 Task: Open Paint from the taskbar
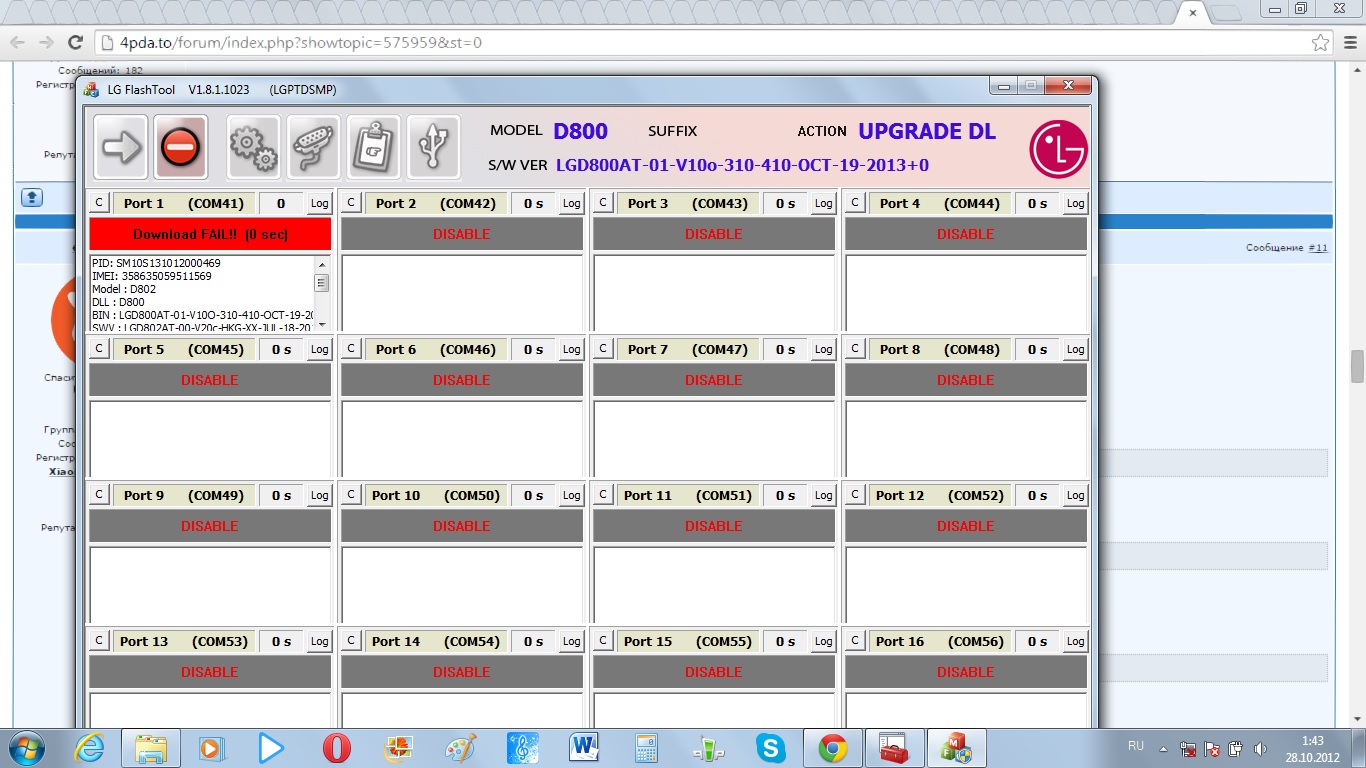point(461,748)
